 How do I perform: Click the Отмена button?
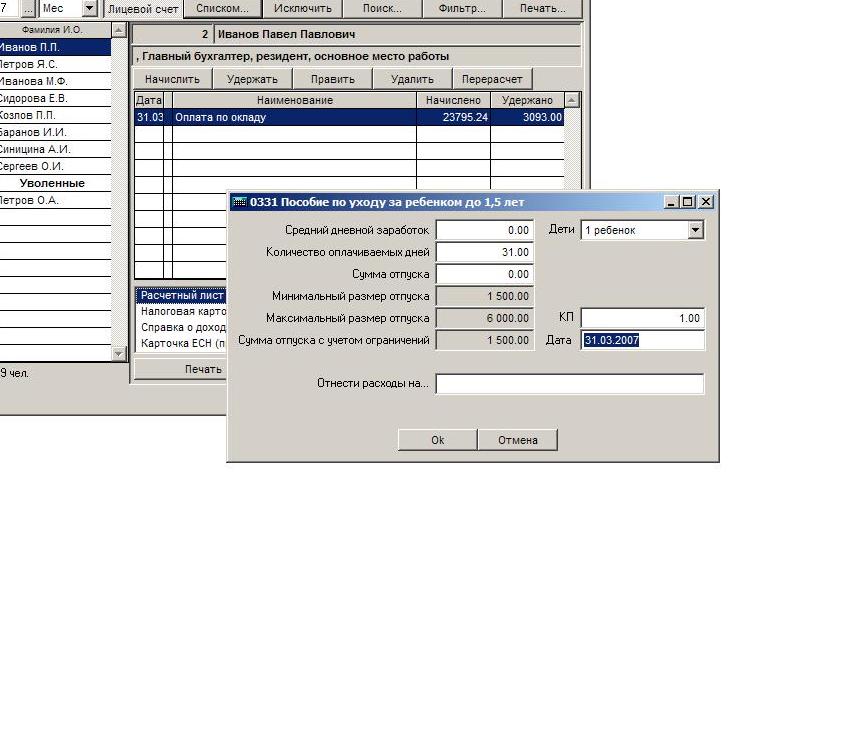coord(517,440)
